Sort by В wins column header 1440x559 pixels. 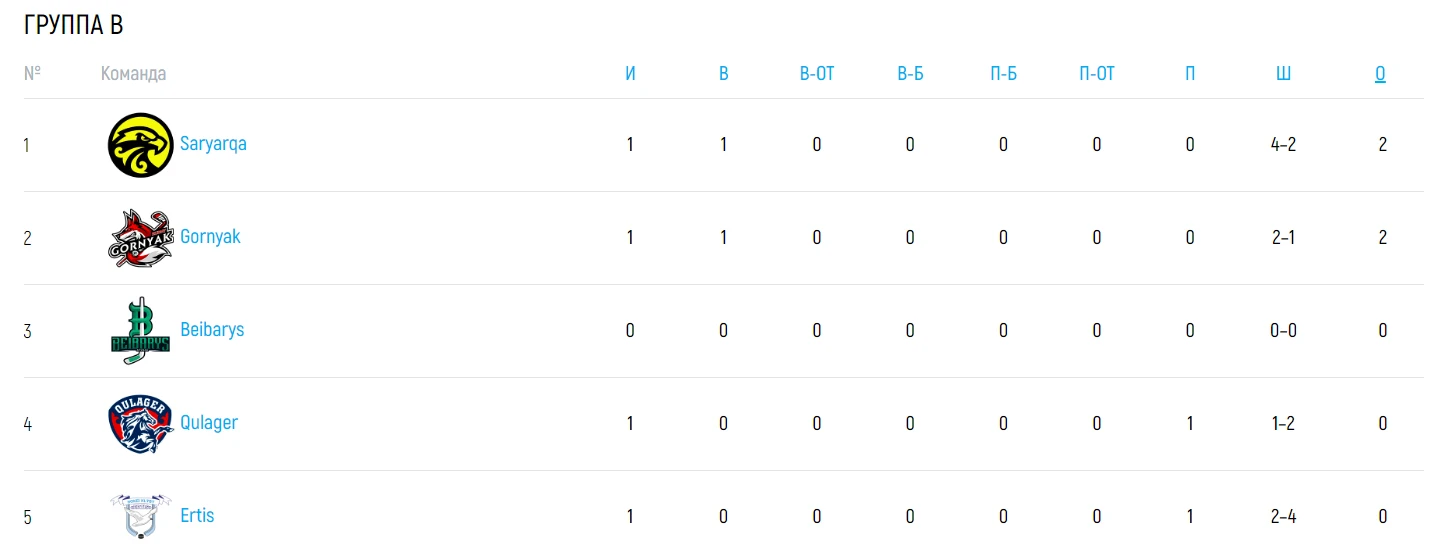(x=724, y=74)
